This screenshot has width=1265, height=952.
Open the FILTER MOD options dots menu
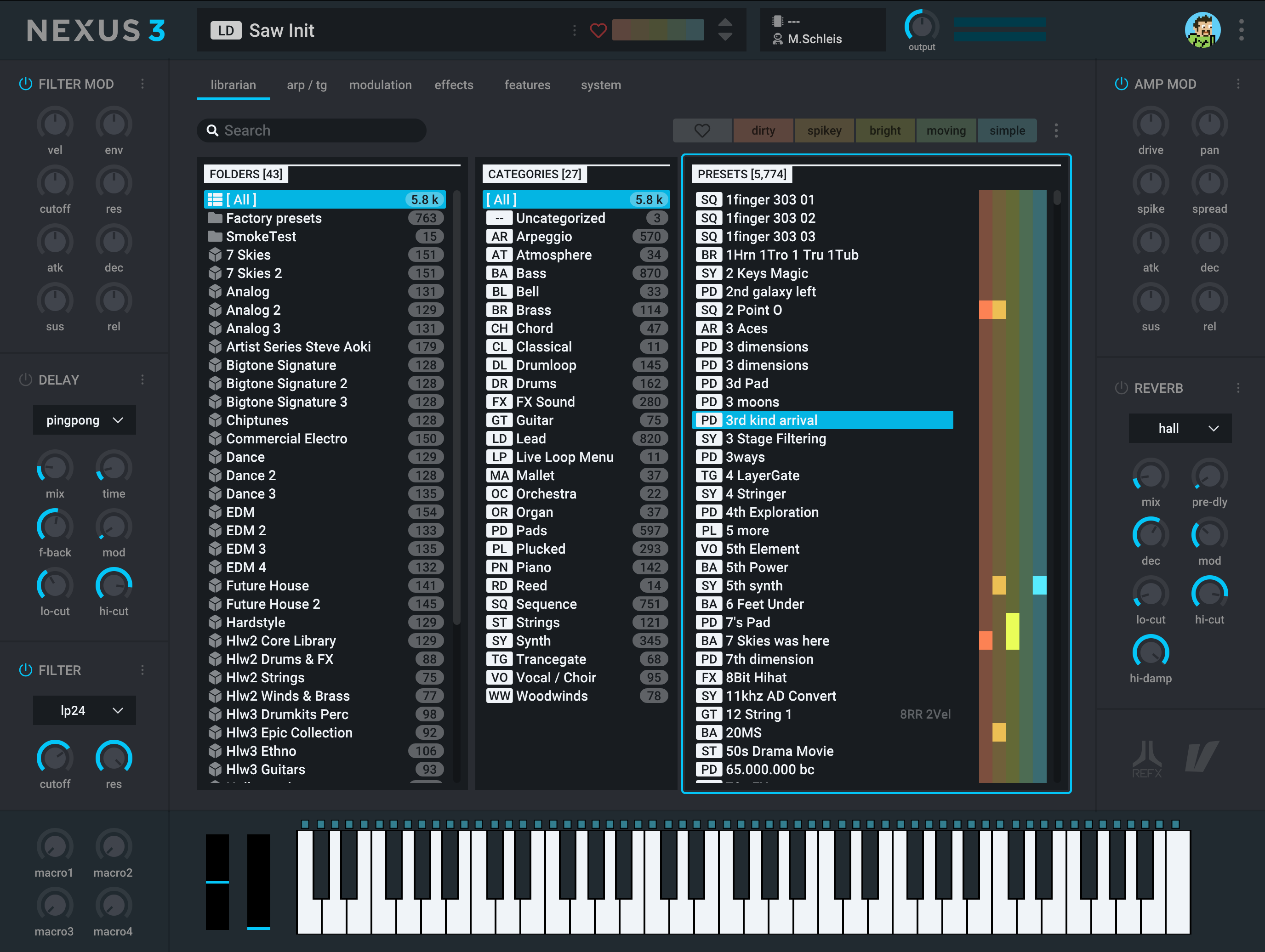tap(142, 84)
